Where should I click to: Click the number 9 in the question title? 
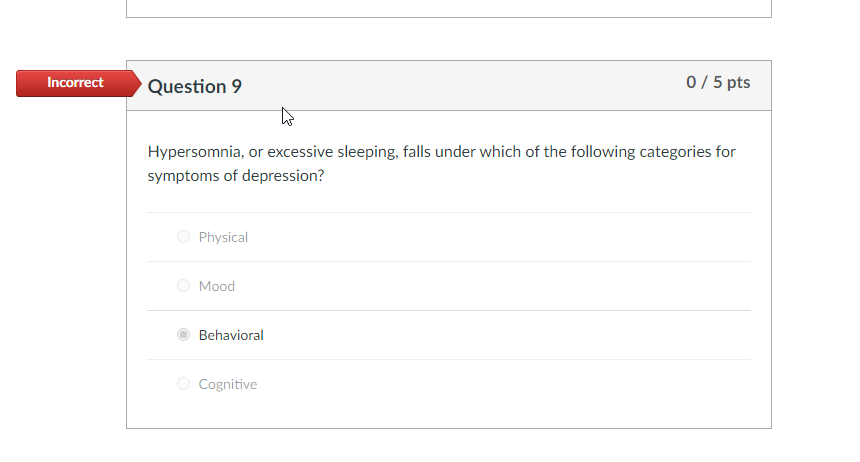[236, 86]
